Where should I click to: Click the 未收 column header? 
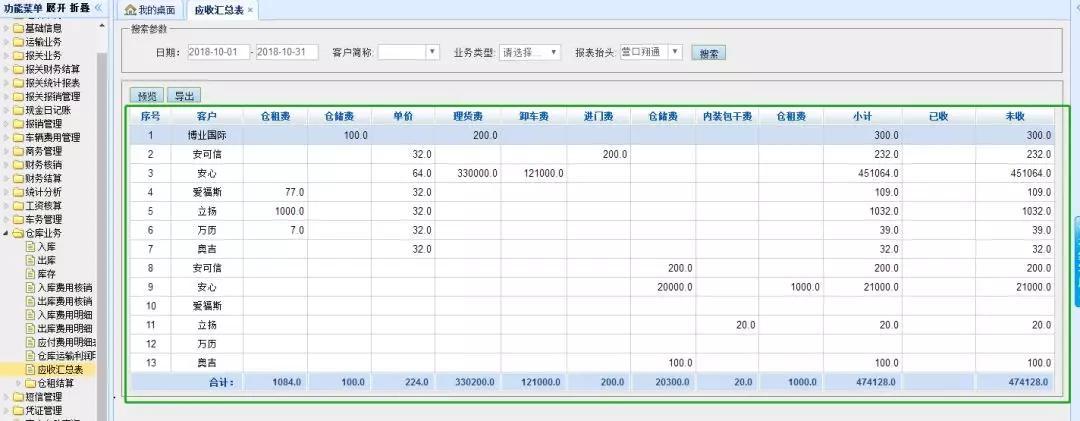point(1015,116)
